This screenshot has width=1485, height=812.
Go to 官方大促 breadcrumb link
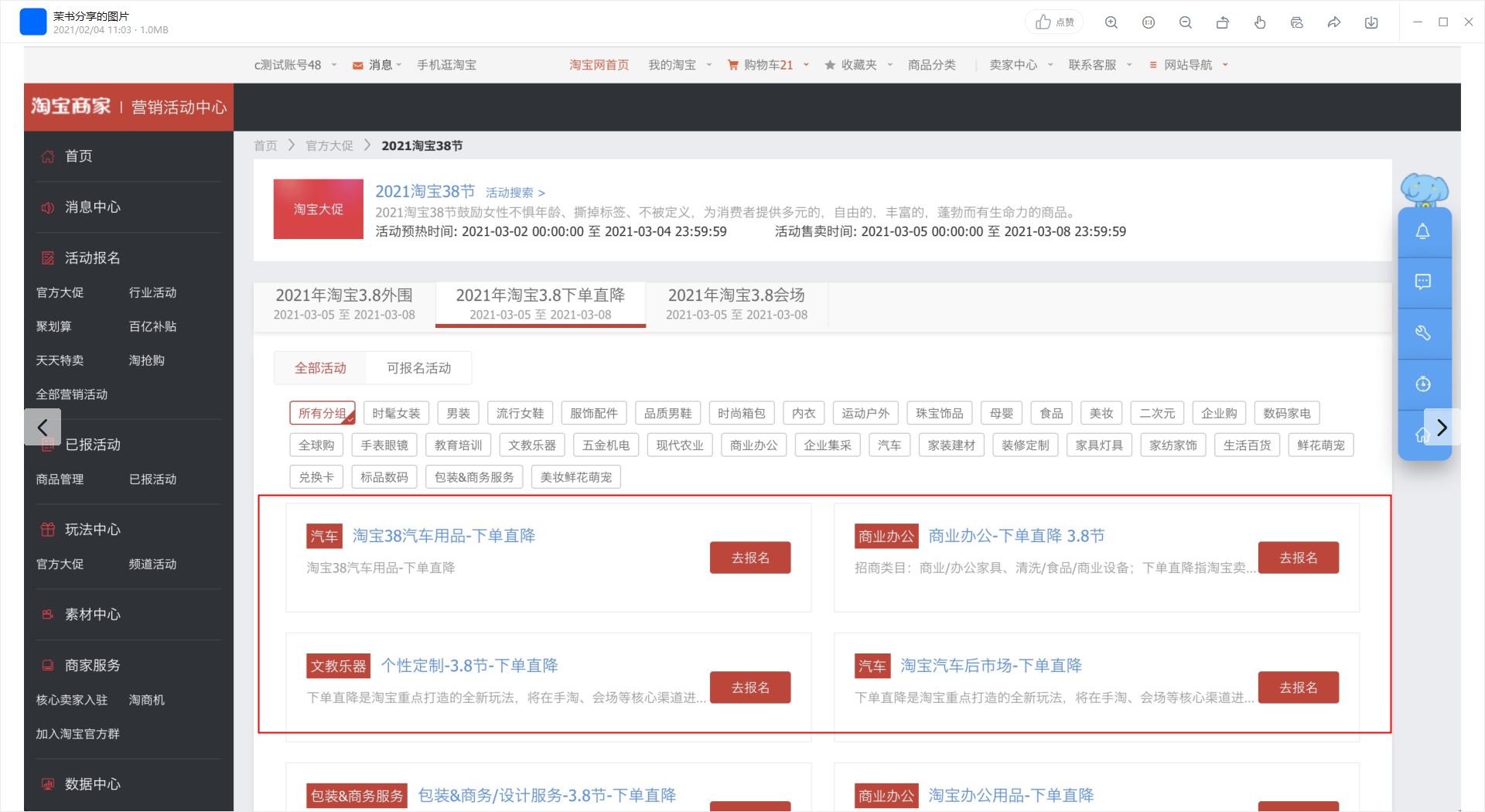pyautogui.click(x=329, y=145)
